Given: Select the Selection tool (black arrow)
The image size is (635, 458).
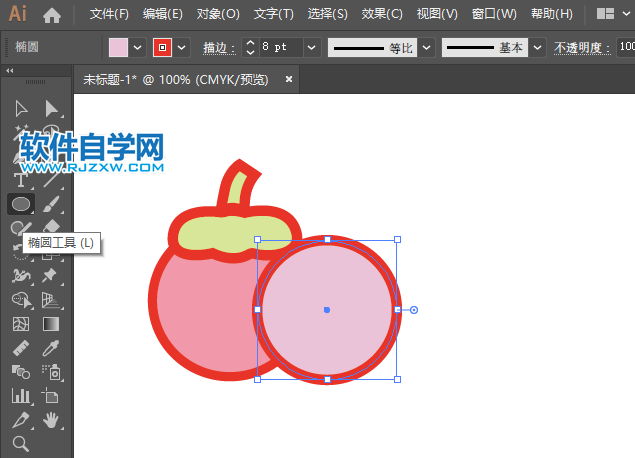Looking at the screenshot, I should (21, 109).
